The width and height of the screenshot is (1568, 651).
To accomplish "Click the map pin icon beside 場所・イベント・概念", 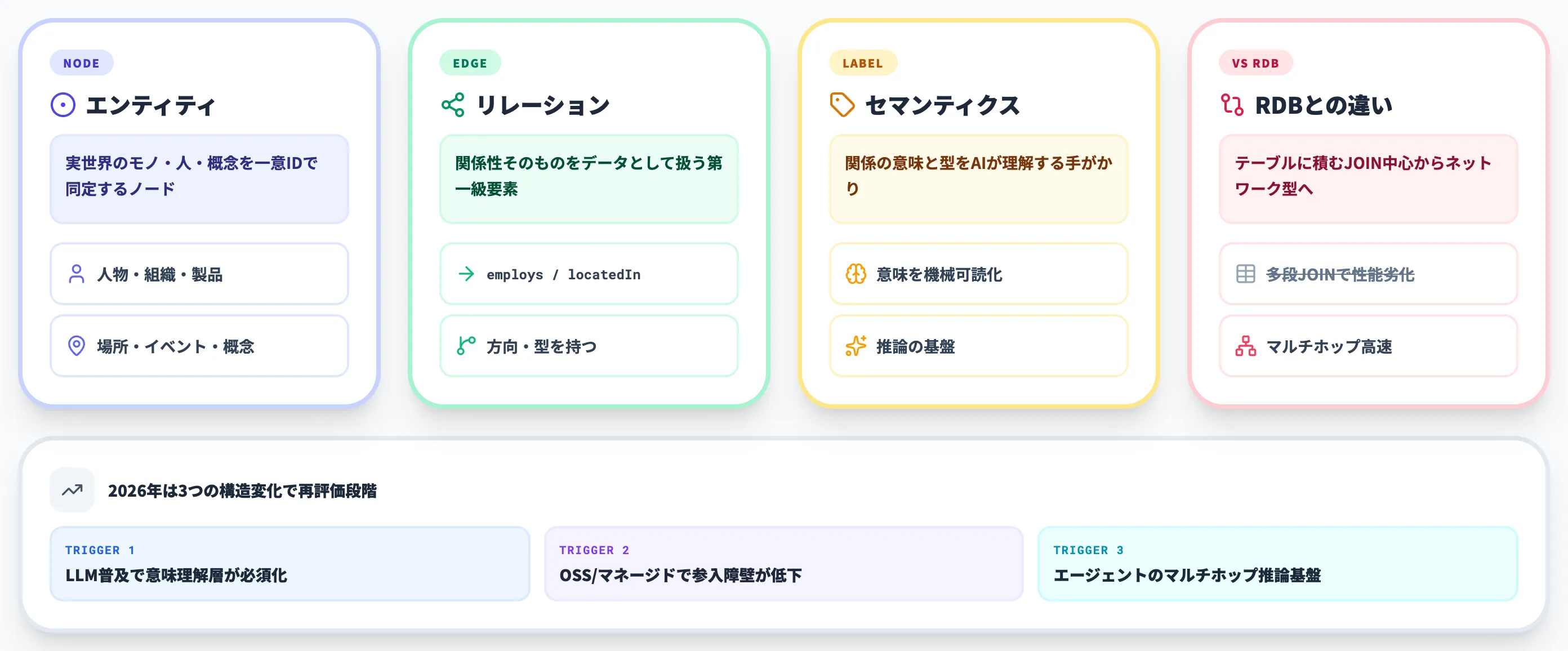I will pos(77,346).
